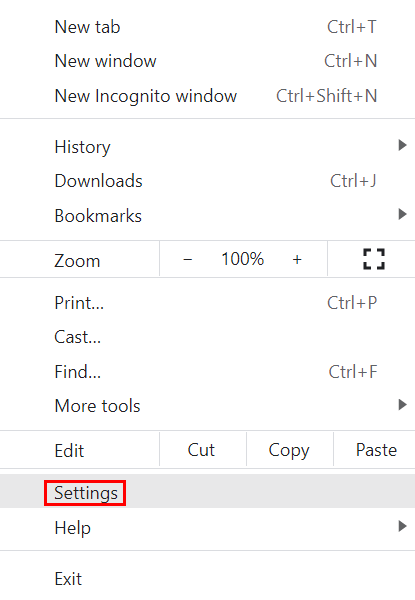Click the Paste button

[375, 450]
